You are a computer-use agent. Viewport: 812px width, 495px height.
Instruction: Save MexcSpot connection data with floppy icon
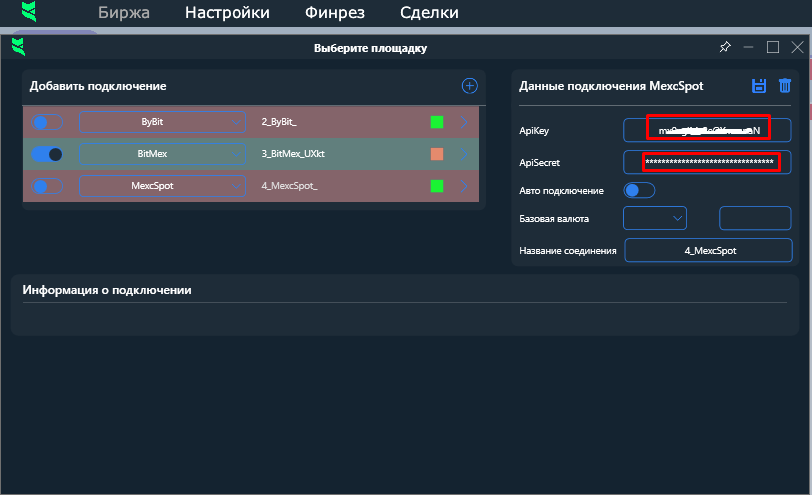pos(759,86)
